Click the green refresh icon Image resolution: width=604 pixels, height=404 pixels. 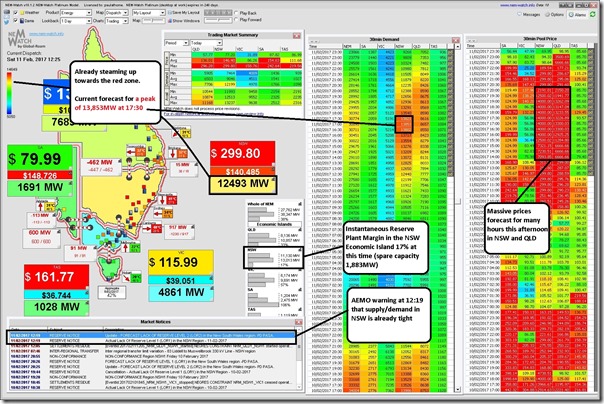click(x=593, y=14)
